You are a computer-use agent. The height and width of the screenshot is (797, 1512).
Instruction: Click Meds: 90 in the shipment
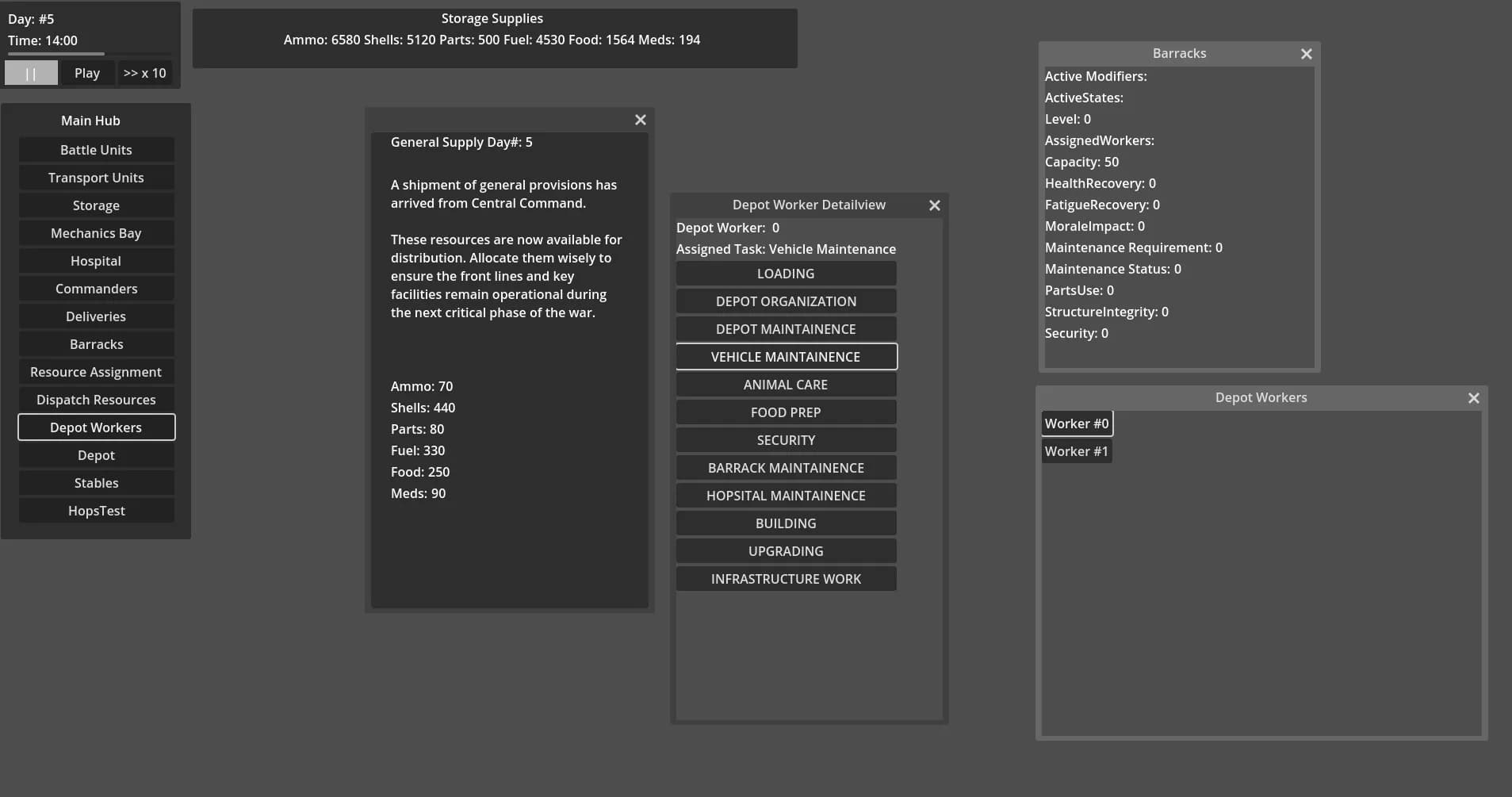(x=418, y=493)
